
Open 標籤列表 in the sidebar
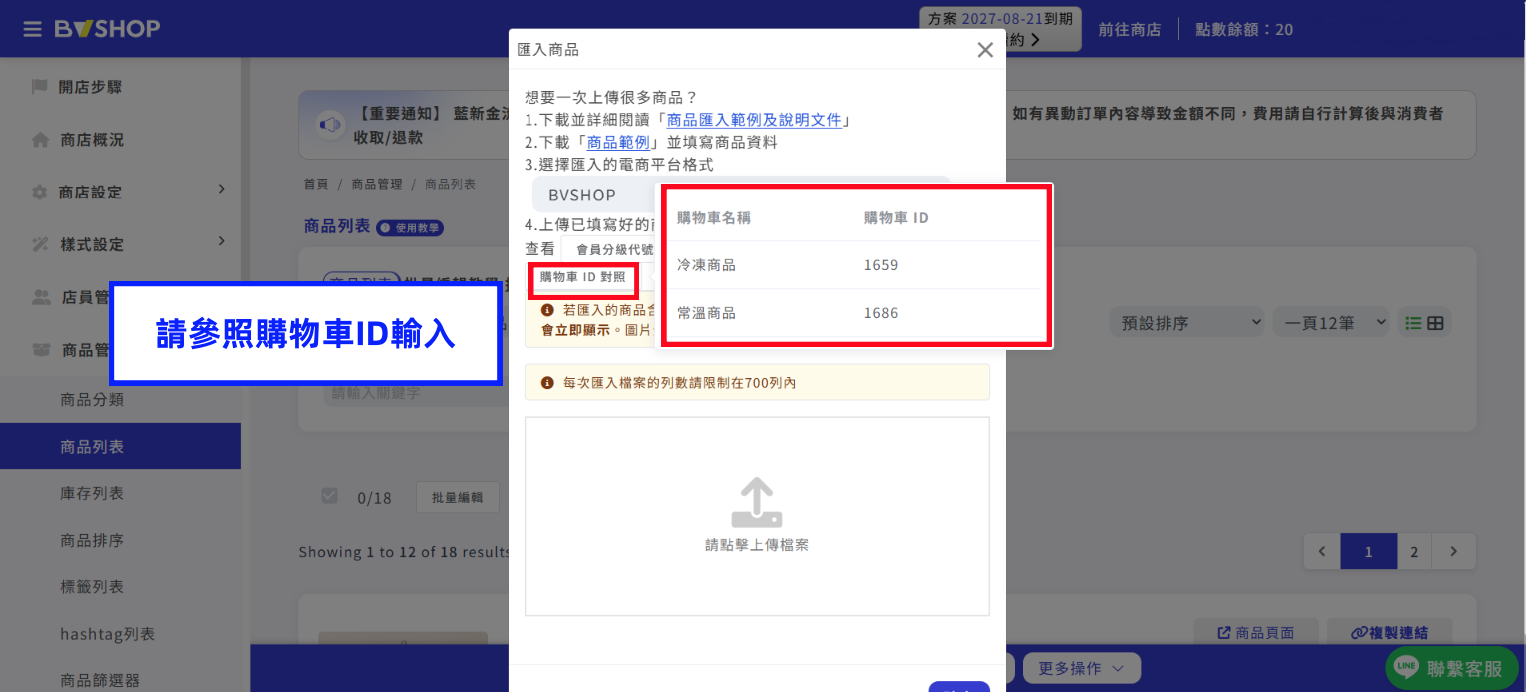click(92, 587)
